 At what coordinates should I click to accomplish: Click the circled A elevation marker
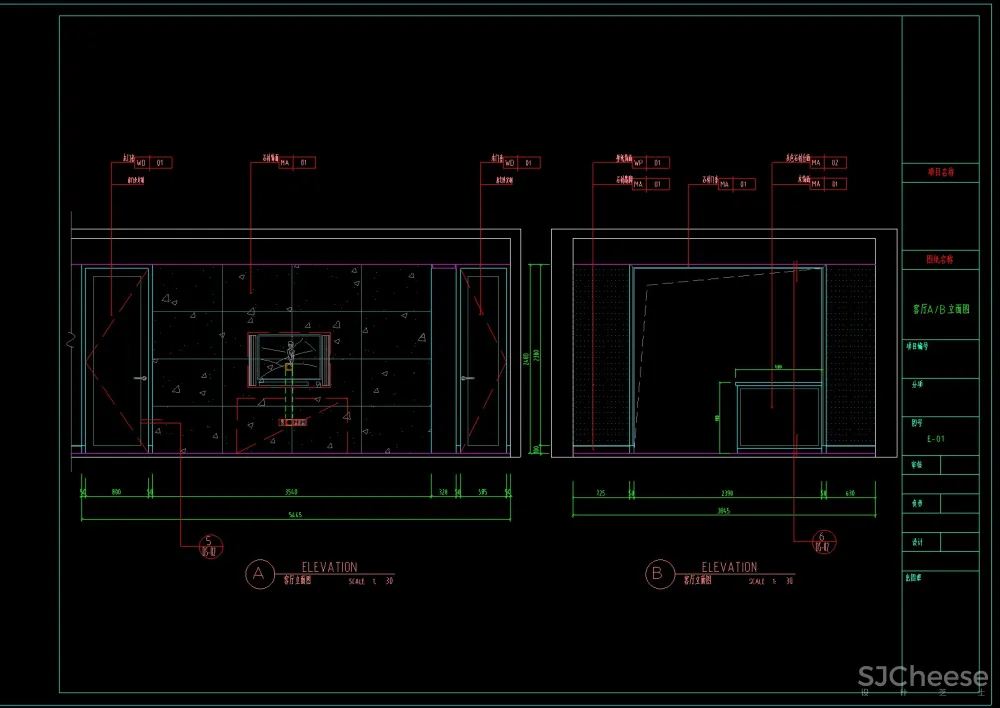(x=258, y=574)
